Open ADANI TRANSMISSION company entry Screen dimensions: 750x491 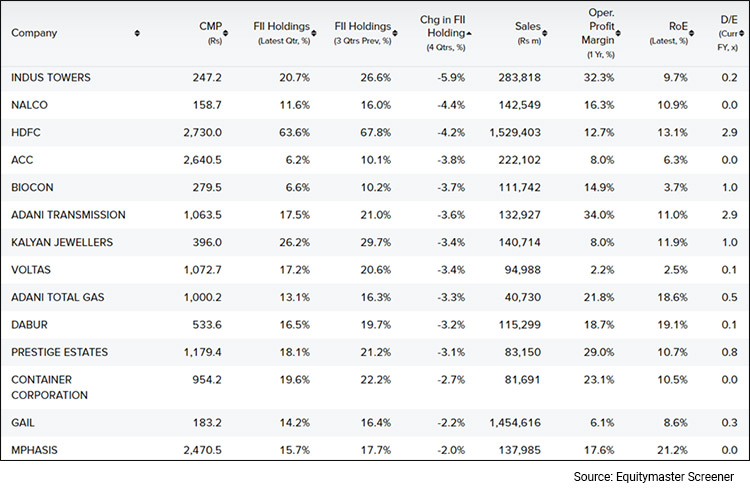coord(68,214)
